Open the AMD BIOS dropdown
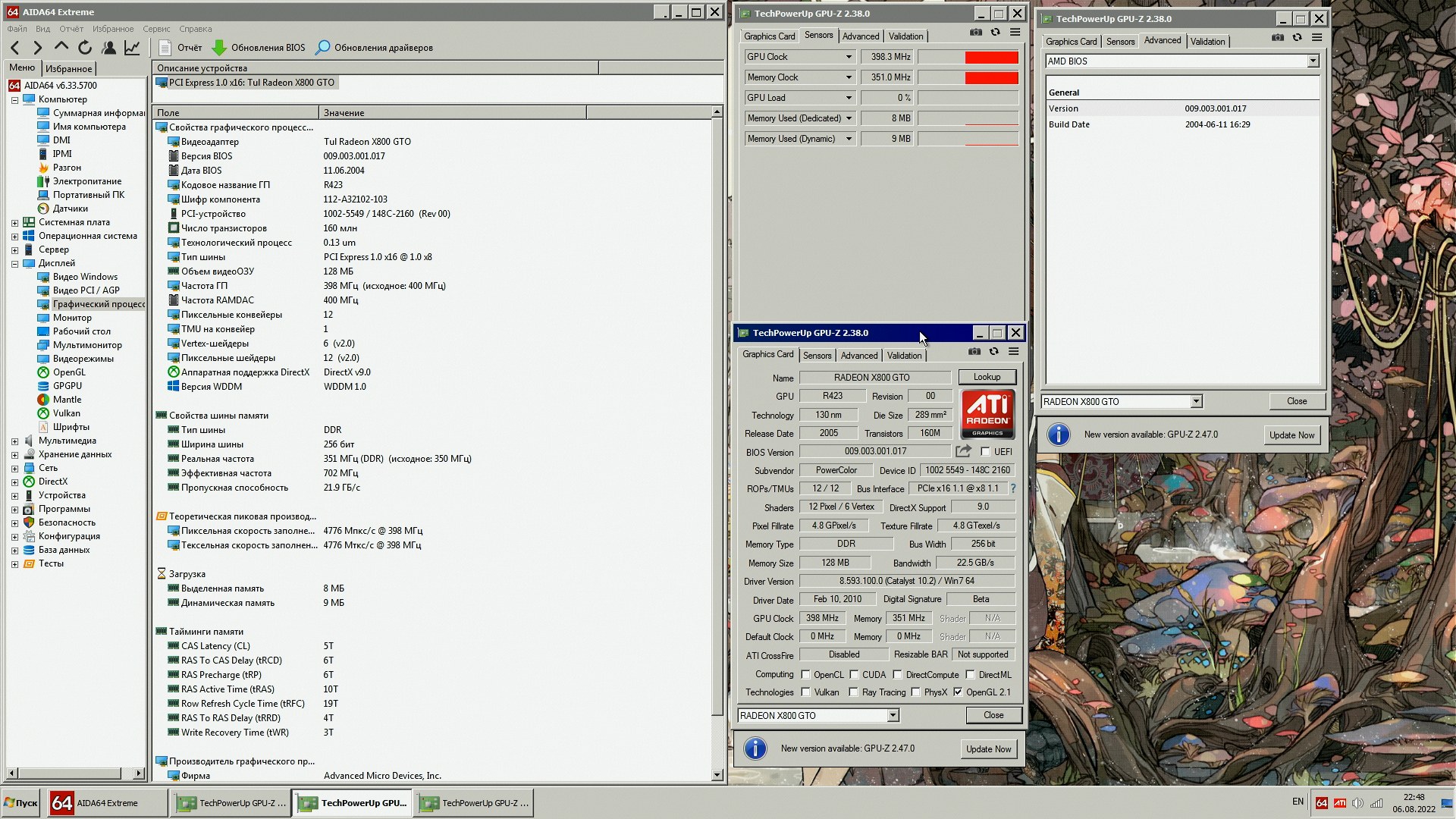Viewport: 1456px width, 819px height. point(1313,61)
